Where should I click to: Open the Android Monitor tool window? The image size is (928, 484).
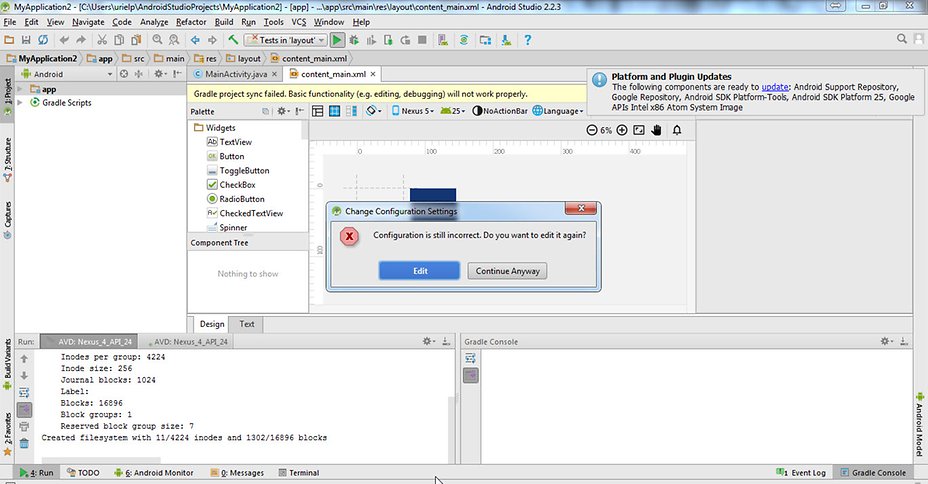pos(154,473)
